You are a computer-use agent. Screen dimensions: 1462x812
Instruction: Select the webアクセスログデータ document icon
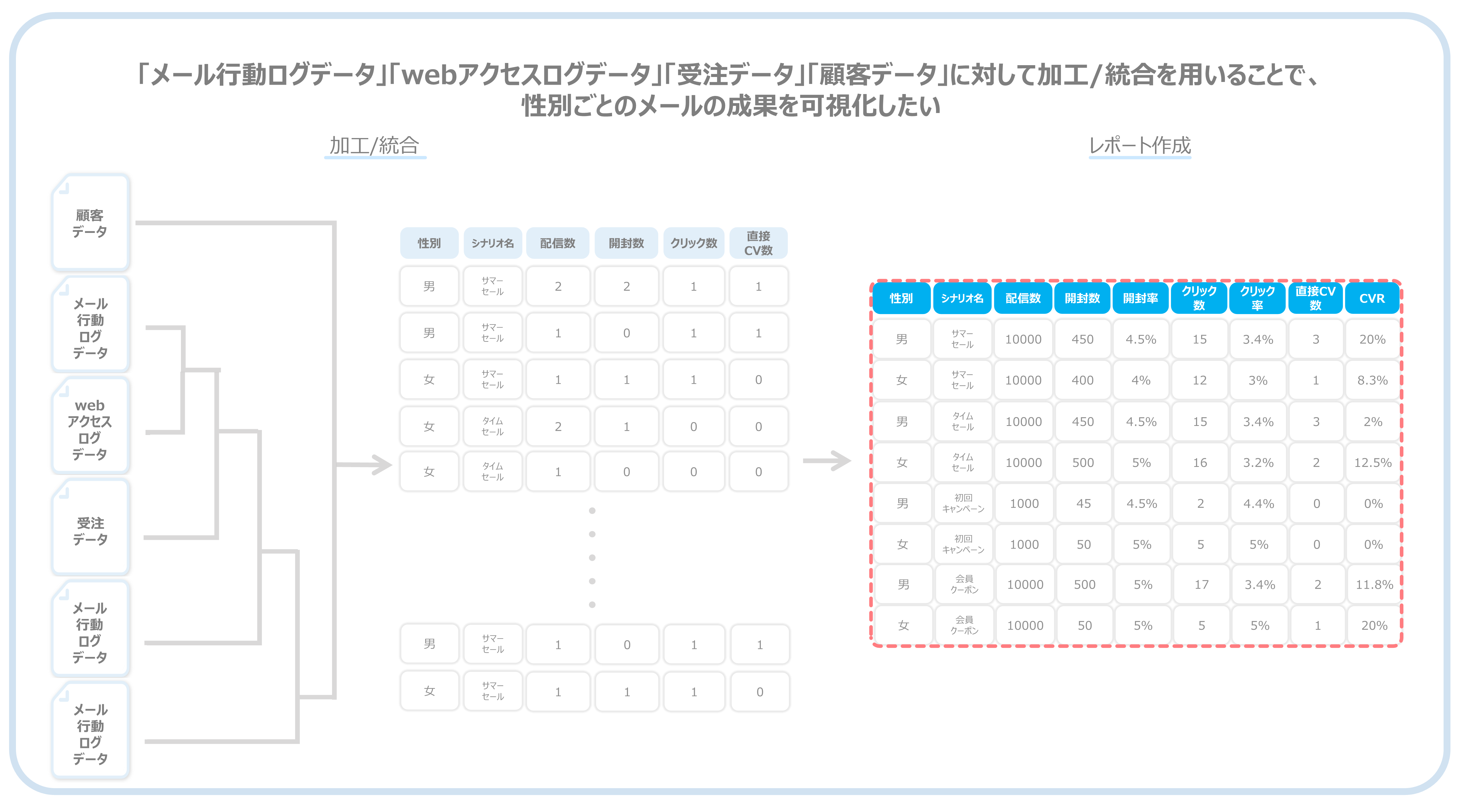[91, 426]
